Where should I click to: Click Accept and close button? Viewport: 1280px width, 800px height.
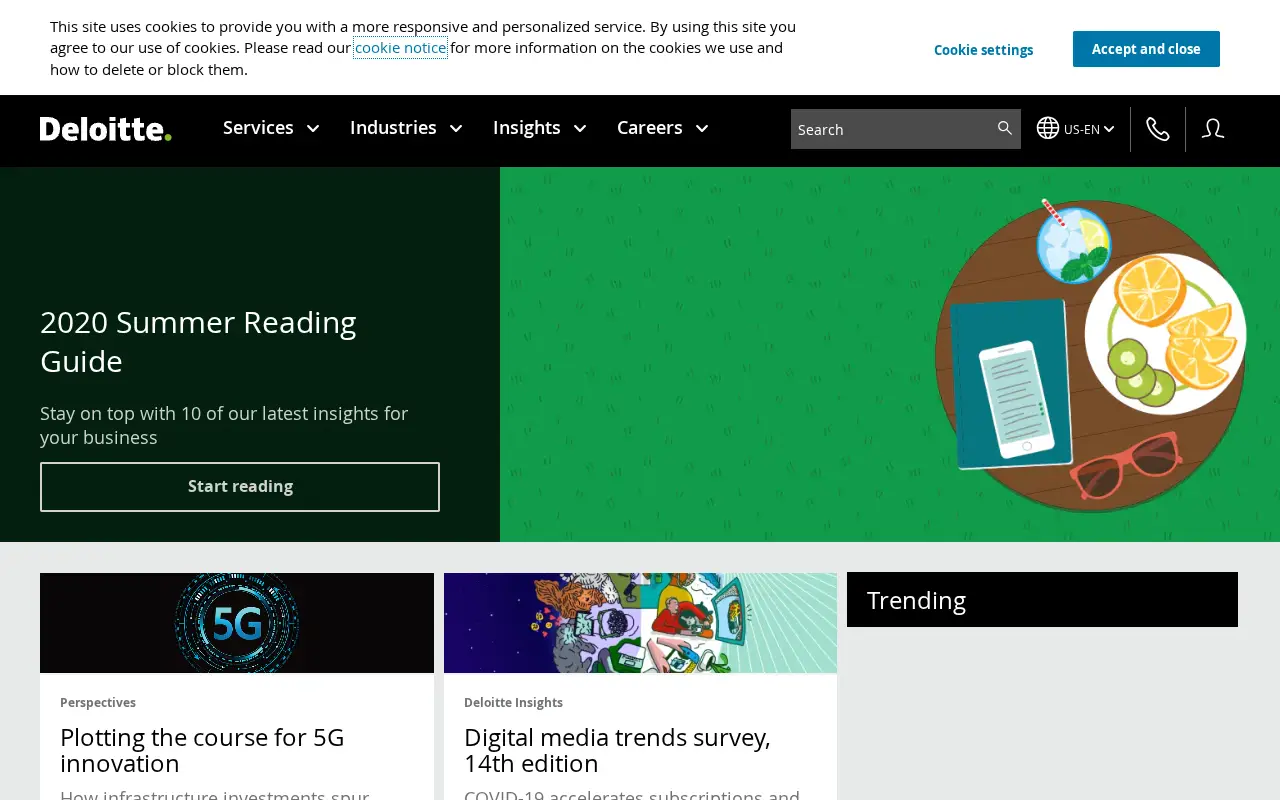[1146, 49]
